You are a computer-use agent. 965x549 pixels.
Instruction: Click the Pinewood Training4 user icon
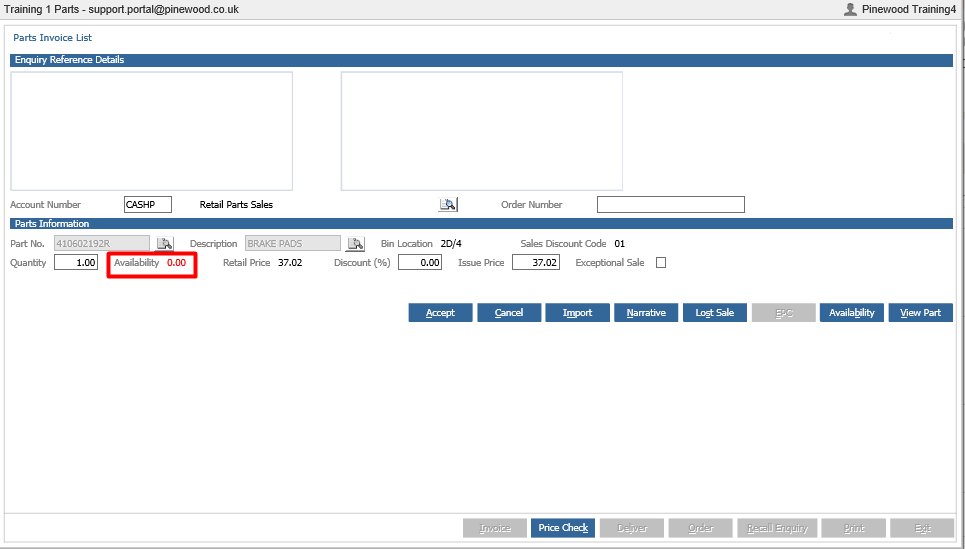(x=851, y=9)
